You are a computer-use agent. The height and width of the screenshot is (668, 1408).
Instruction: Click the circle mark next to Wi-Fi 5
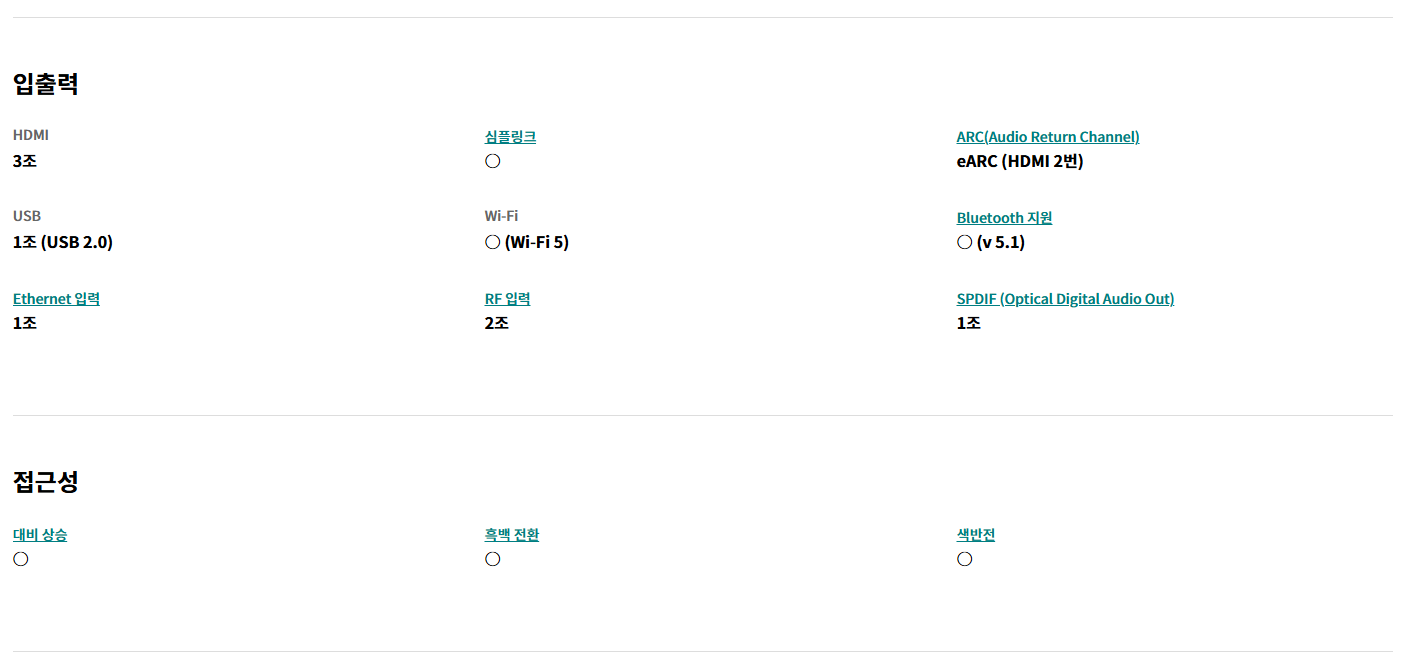pos(492,242)
